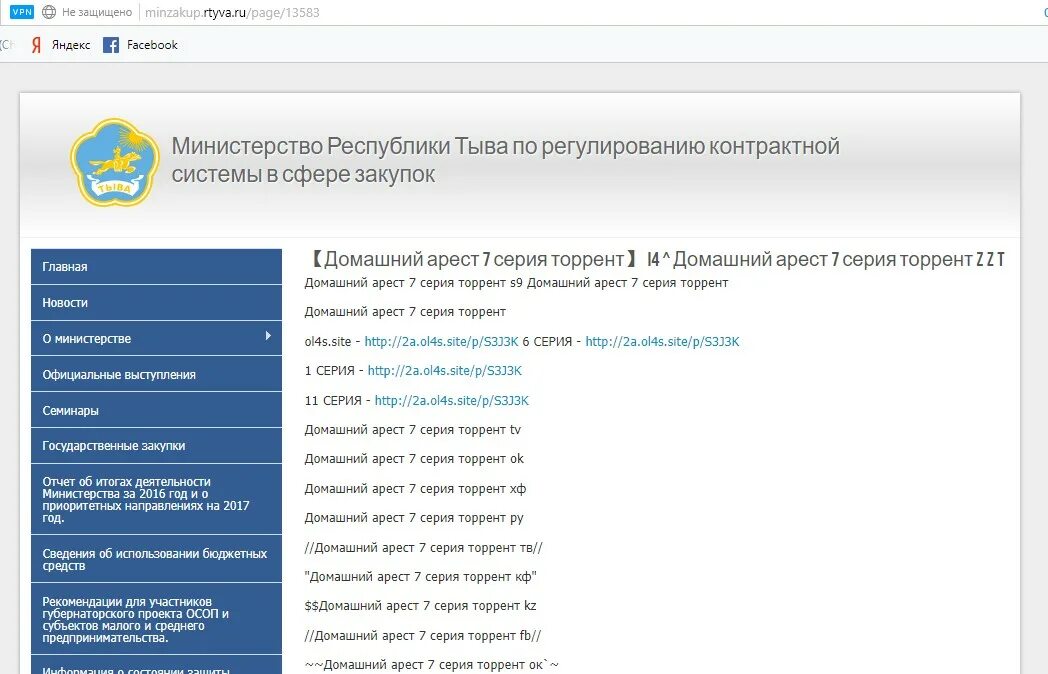Click the '6 СЕРИЯ' 2a.ol4s.site hyperlink
This screenshot has width=1048, height=674.
(662, 341)
